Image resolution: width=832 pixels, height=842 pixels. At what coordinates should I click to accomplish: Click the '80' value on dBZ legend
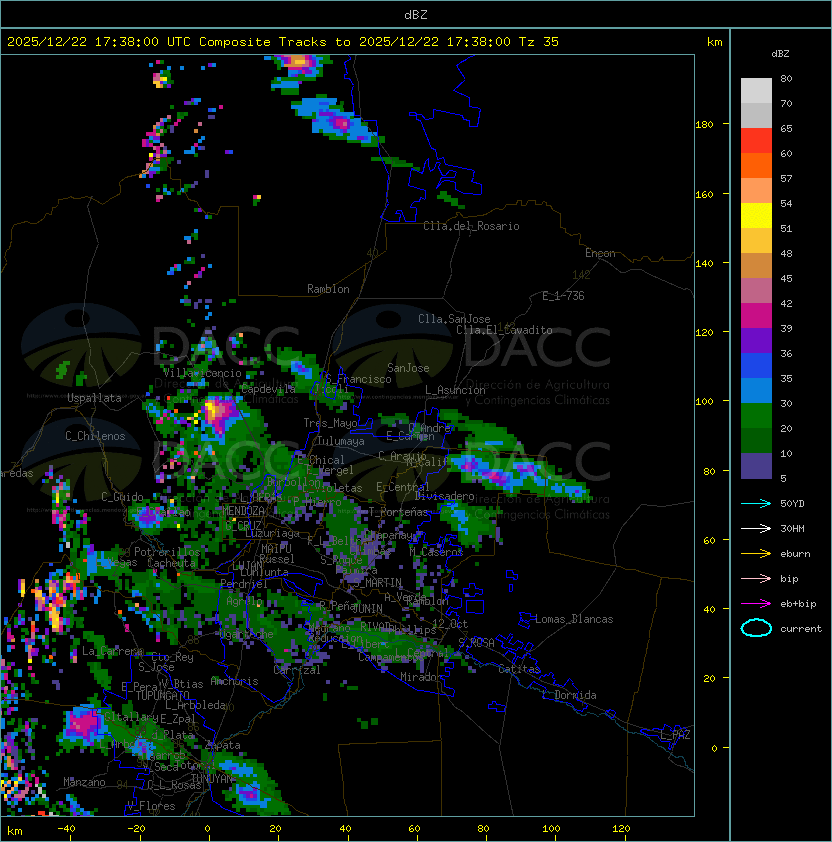tap(786, 78)
